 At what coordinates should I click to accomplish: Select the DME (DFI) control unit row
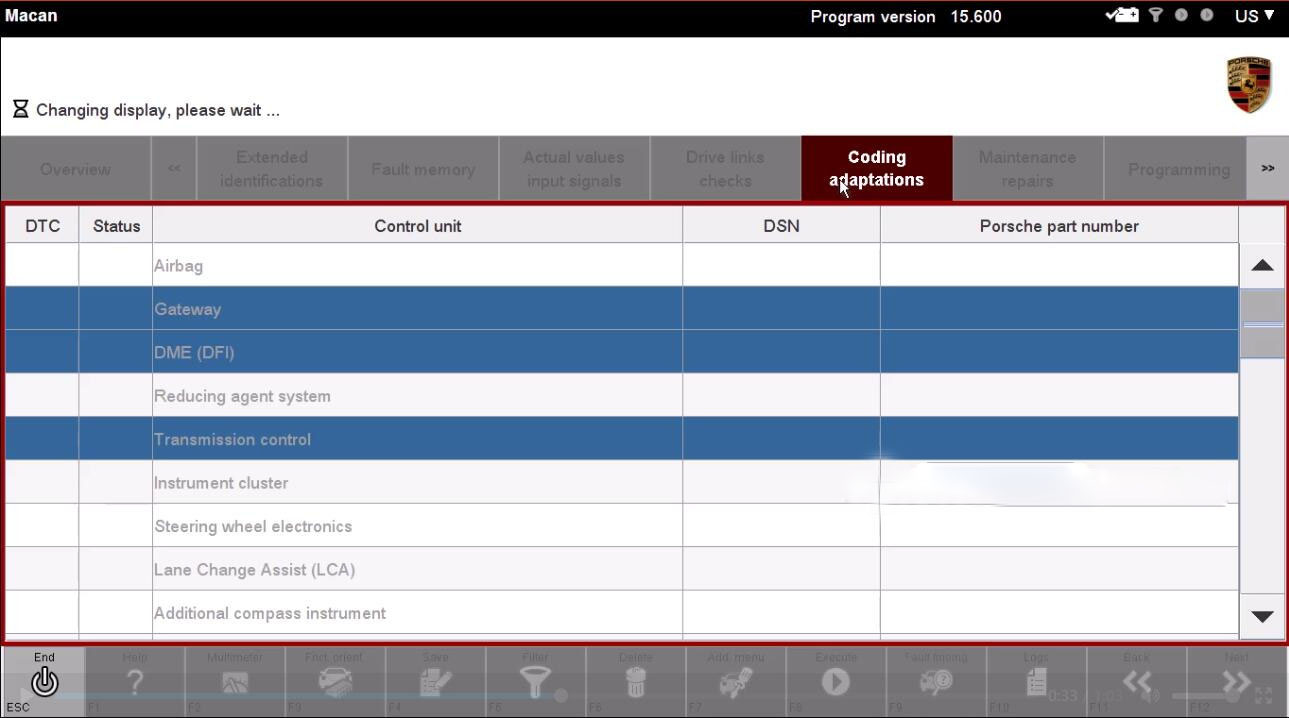(x=622, y=352)
